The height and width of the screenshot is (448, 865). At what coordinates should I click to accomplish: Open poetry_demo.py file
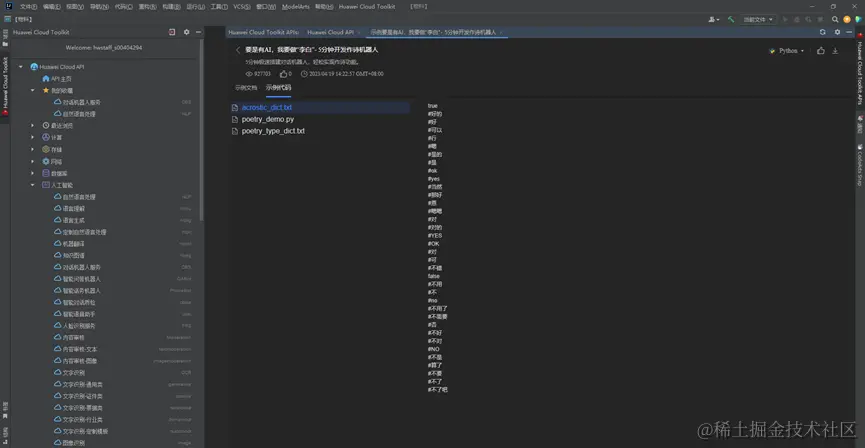(x=268, y=119)
